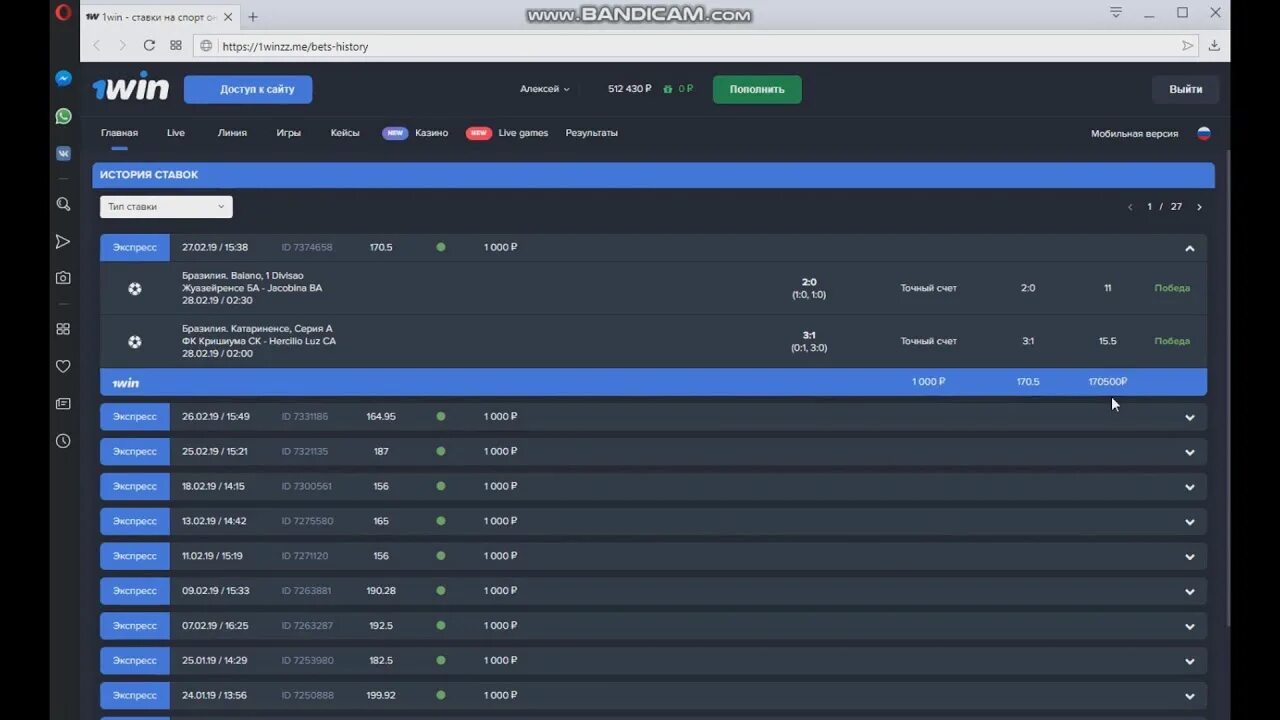This screenshot has width=1280, height=720.
Task: Open the Кейсы section
Action: [345, 133]
